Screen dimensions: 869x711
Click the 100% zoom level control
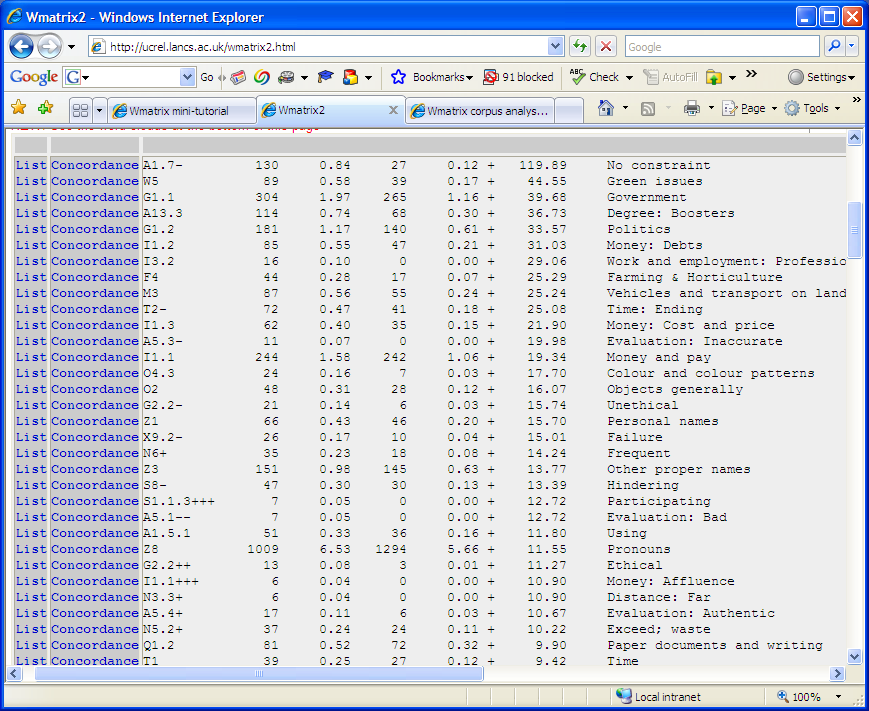point(808,696)
